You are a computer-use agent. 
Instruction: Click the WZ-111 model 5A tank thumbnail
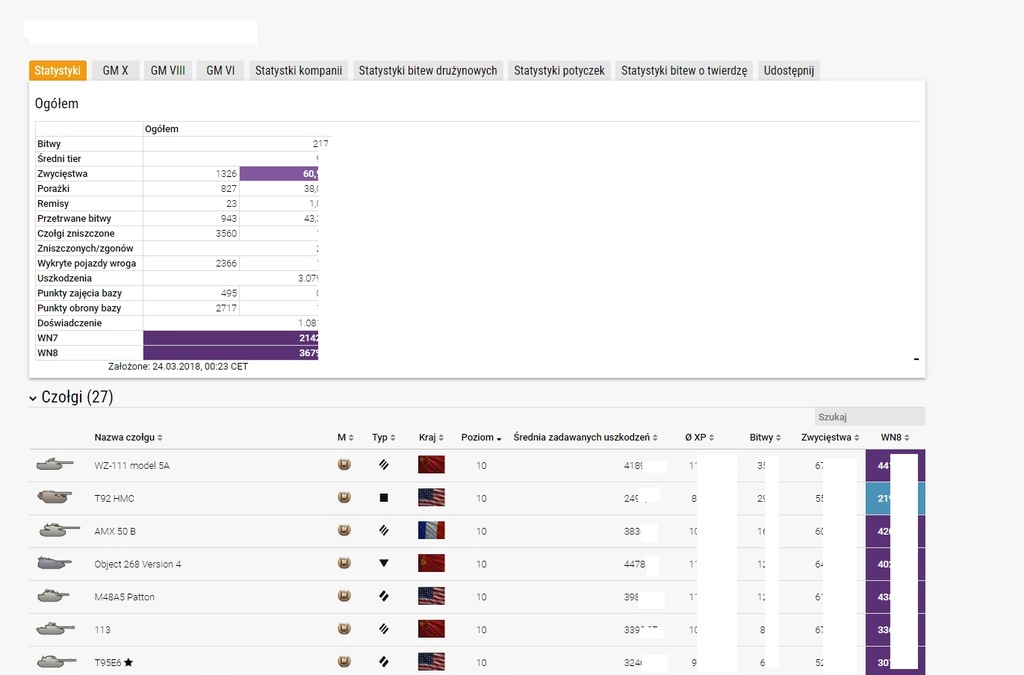pyautogui.click(x=55, y=465)
